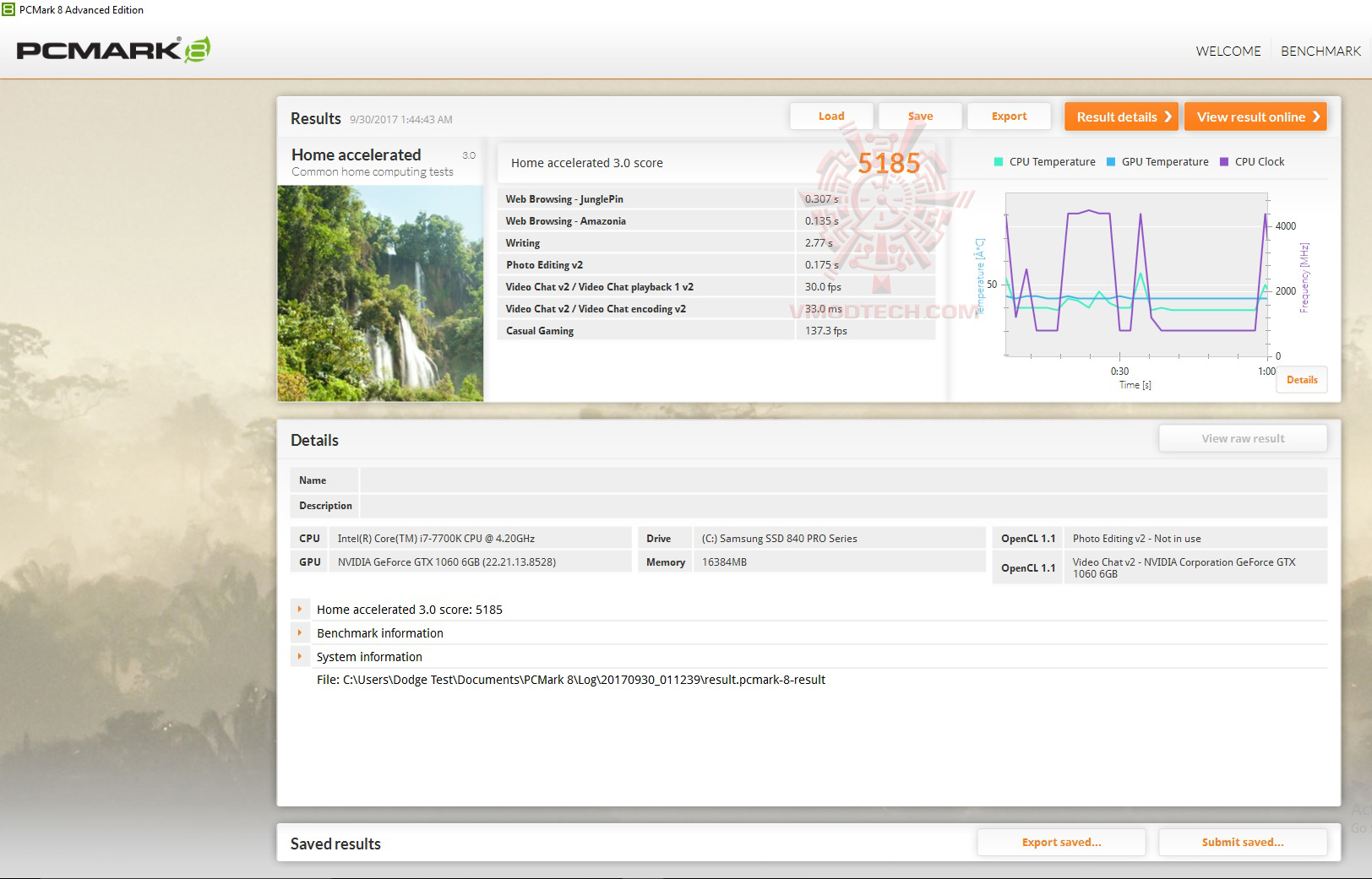The height and width of the screenshot is (879, 1372).
Task: Click the result file path text
Action: pos(571,680)
